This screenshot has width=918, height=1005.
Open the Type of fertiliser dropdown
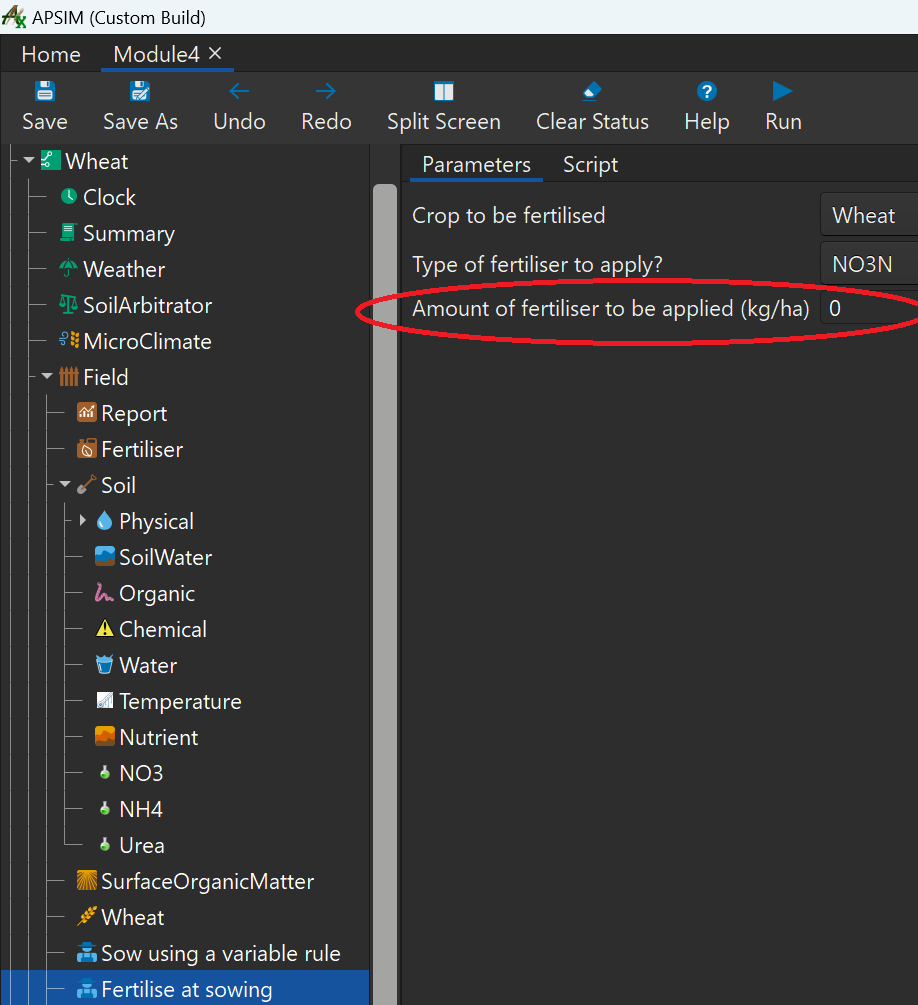click(869, 264)
